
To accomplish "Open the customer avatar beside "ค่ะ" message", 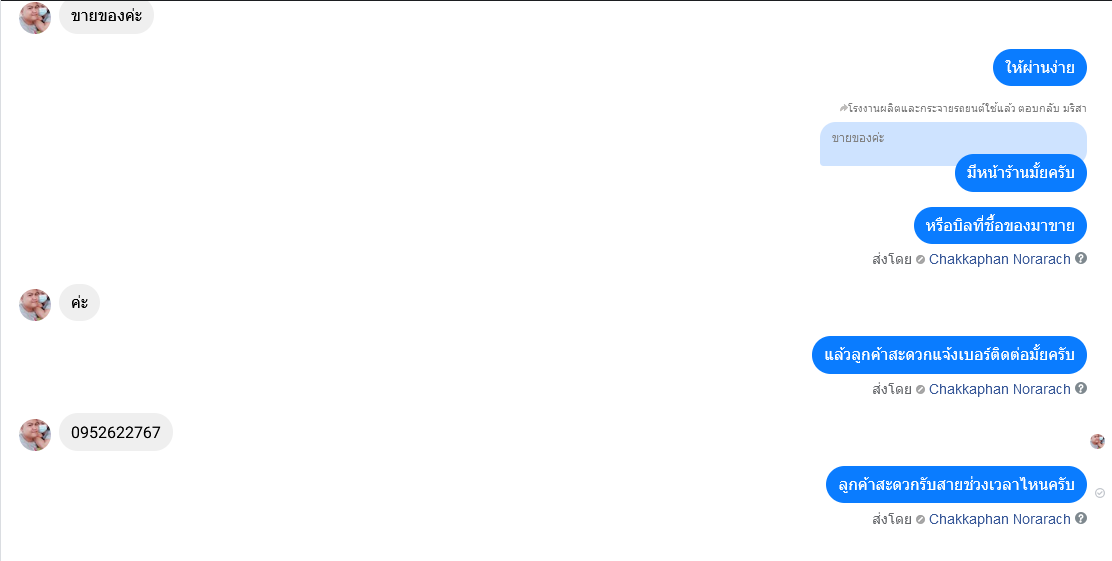I will point(35,305).
